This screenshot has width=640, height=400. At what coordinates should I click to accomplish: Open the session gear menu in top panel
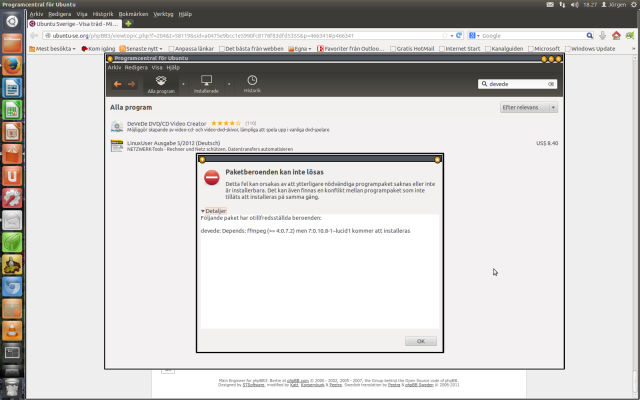634,4
